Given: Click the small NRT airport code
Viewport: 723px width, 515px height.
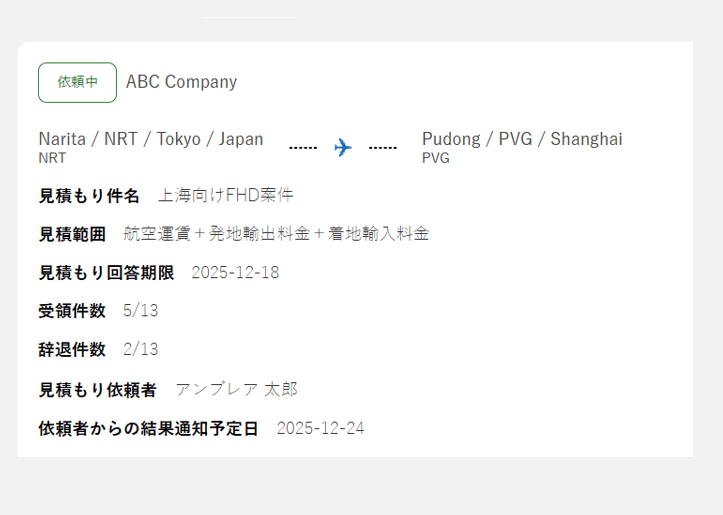Looking at the screenshot, I should [52, 158].
